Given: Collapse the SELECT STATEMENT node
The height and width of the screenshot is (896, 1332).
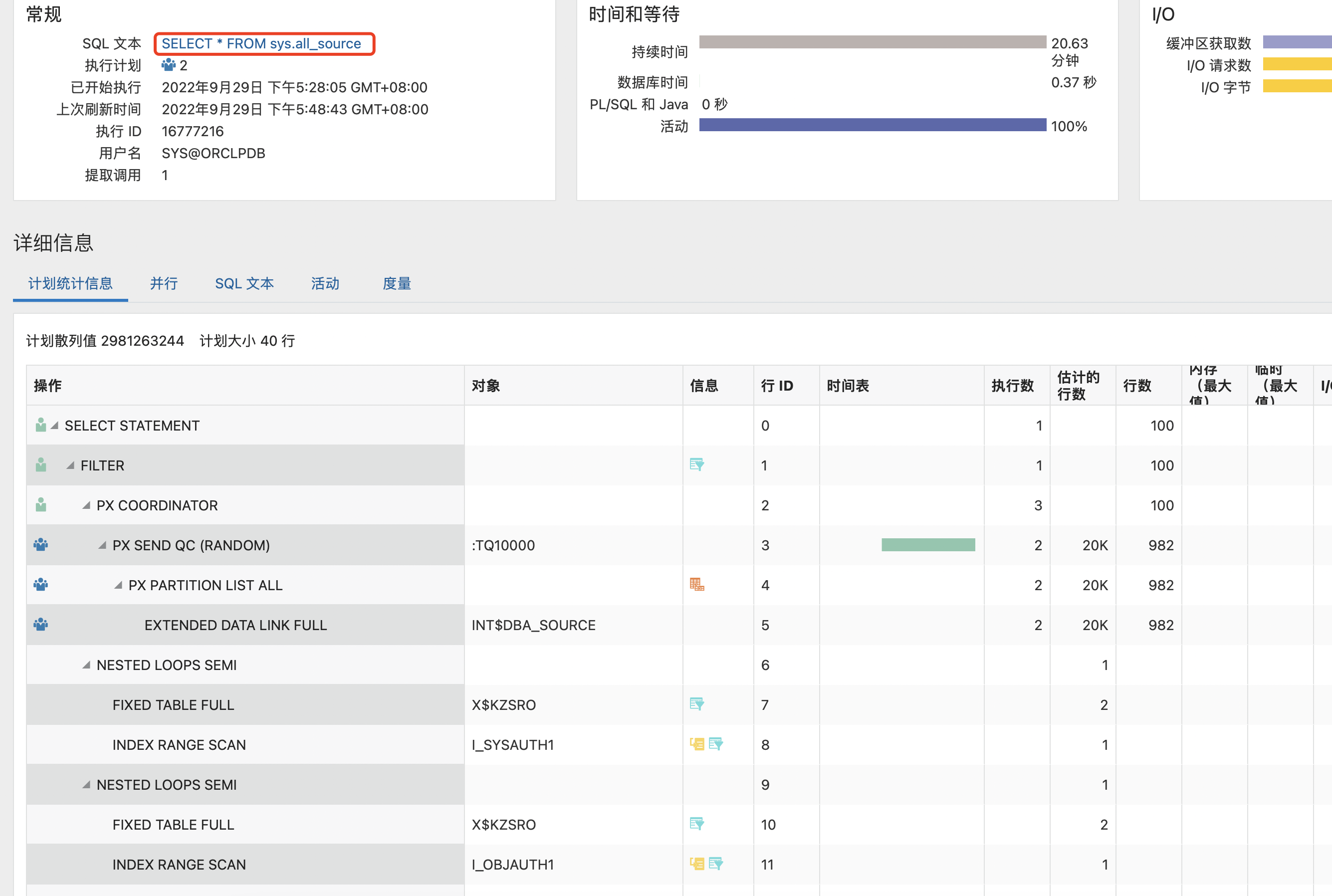Looking at the screenshot, I should click(55, 426).
